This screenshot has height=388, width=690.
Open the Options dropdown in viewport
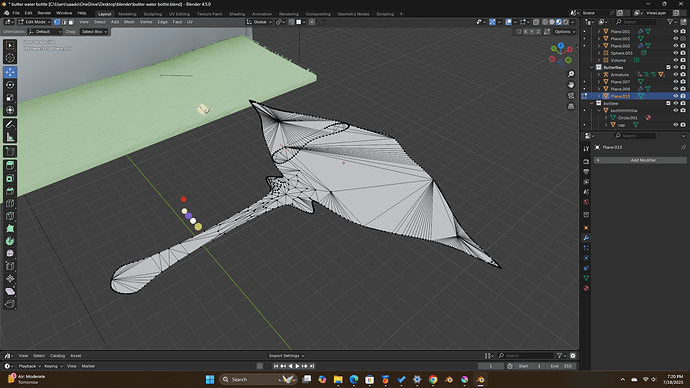point(565,32)
